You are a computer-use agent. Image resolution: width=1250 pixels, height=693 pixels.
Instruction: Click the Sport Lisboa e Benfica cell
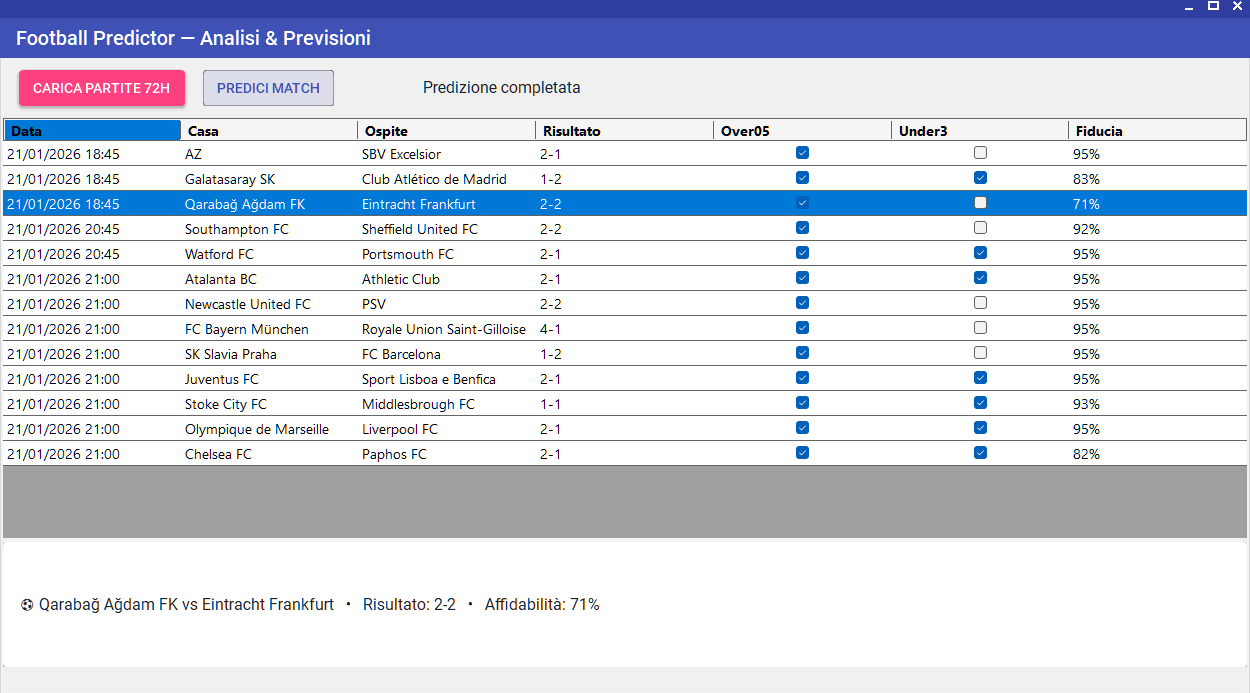pos(446,379)
